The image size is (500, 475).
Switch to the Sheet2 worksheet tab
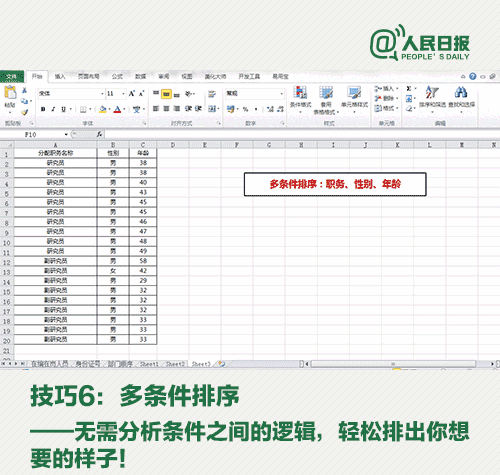tap(175, 364)
